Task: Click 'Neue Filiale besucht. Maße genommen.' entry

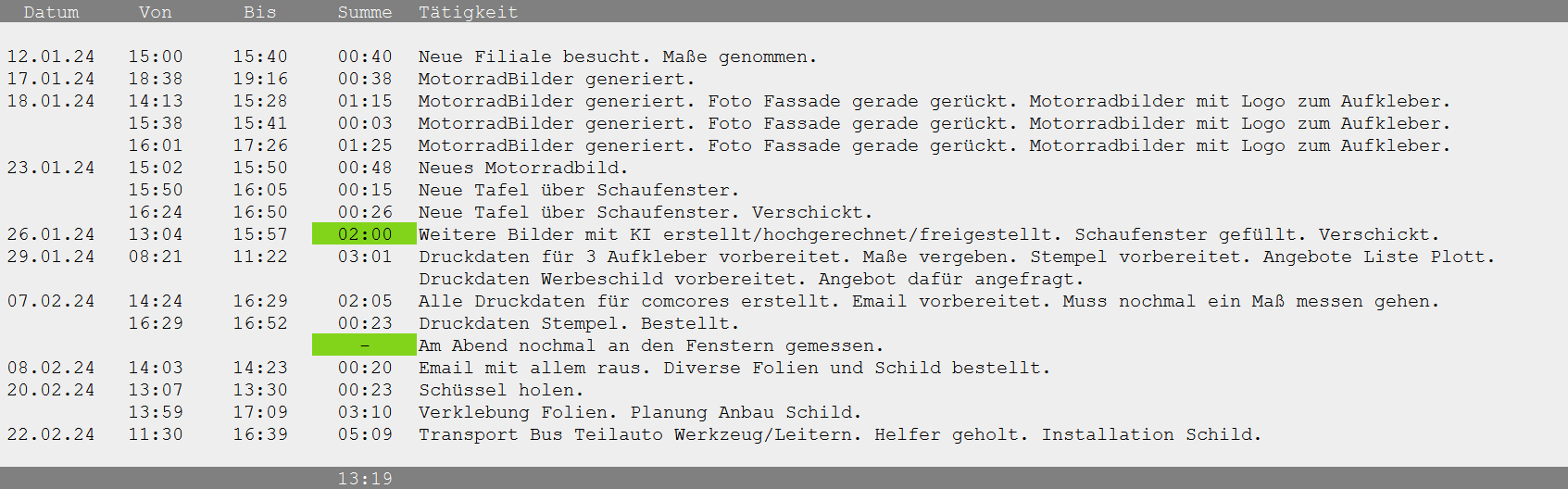Action: 618,56
